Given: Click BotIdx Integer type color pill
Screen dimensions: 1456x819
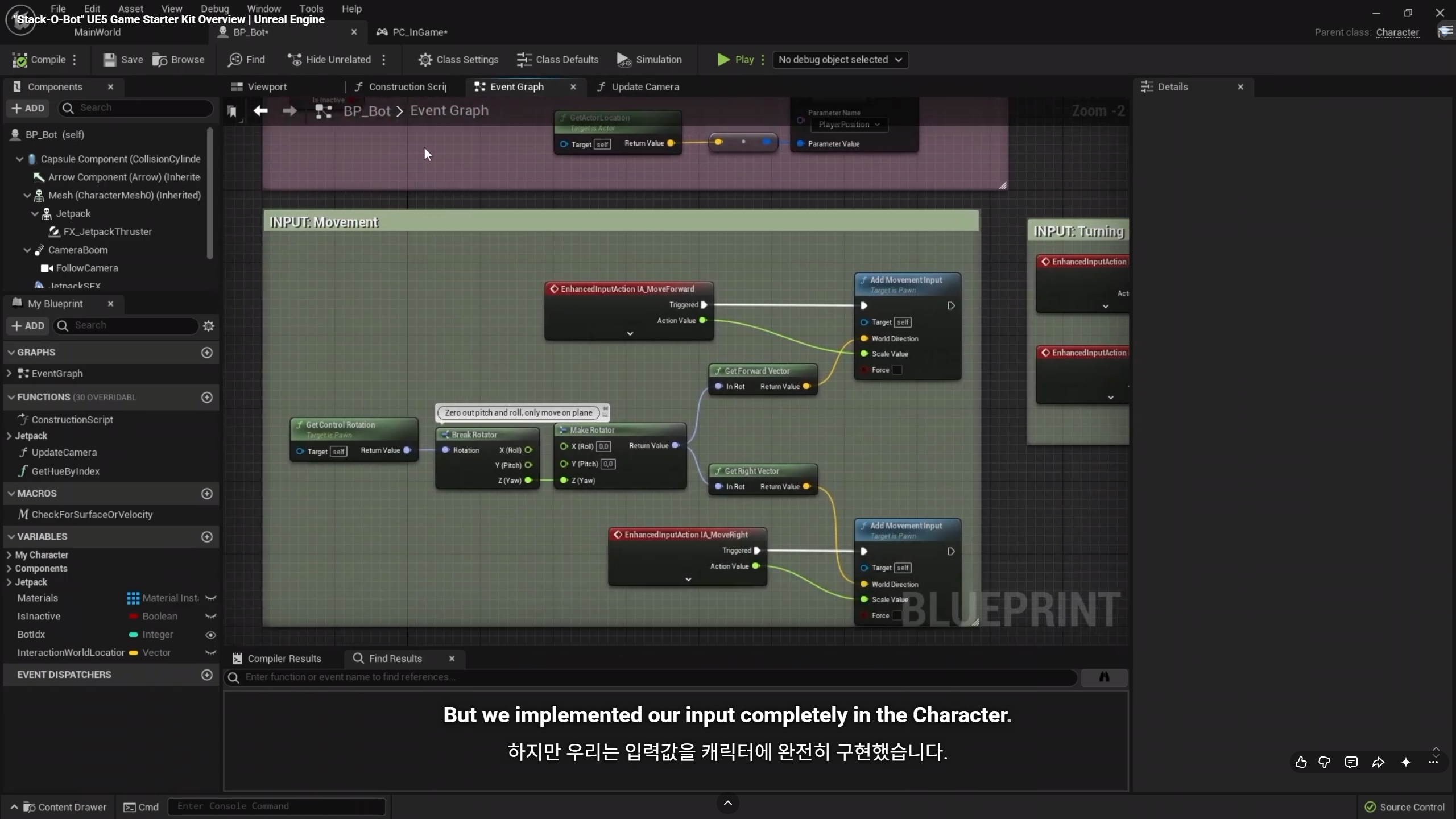Looking at the screenshot, I should 133,635.
